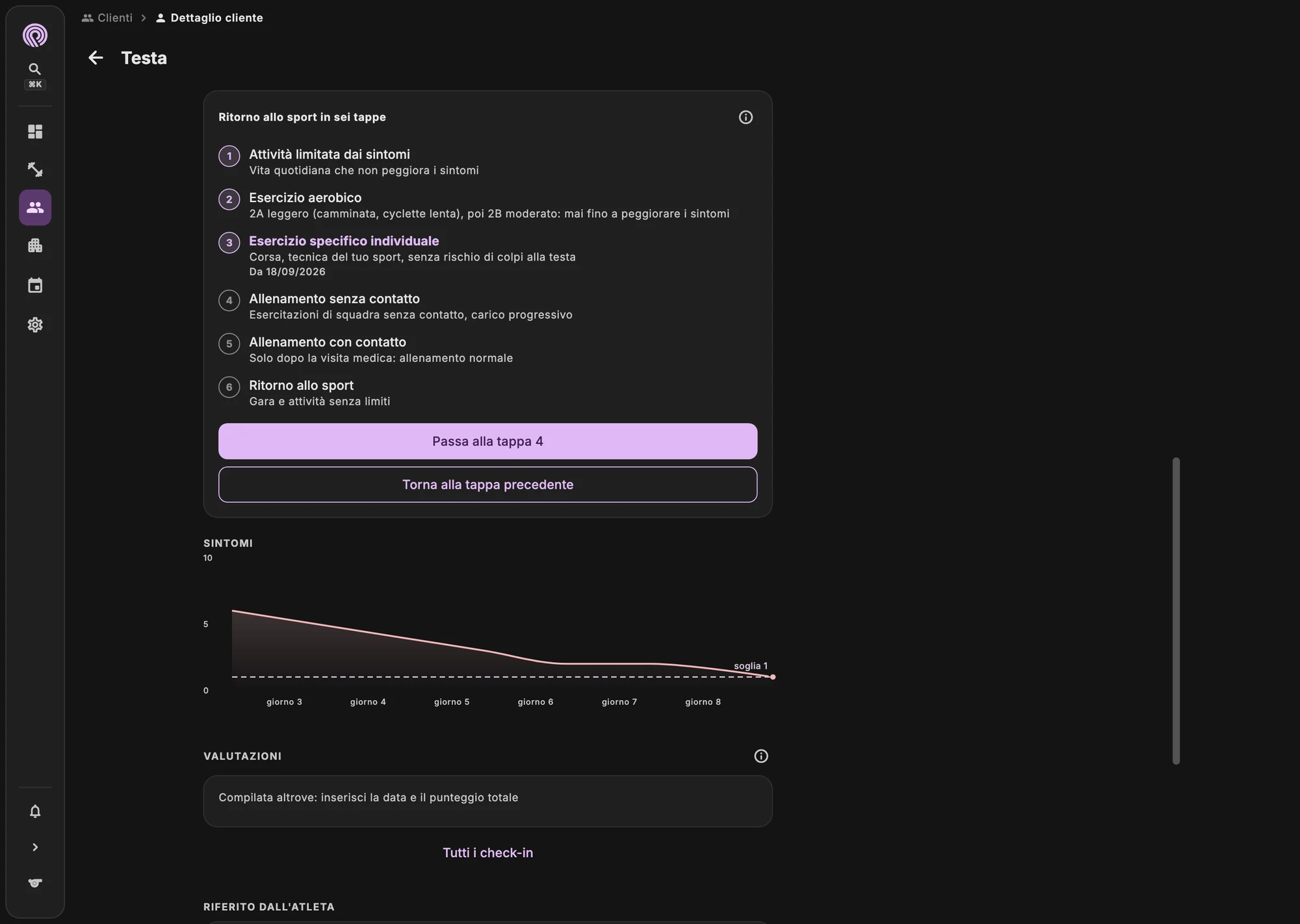Click the giorno 8 axis label
The height and width of the screenshot is (924, 1300).
point(703,702)
